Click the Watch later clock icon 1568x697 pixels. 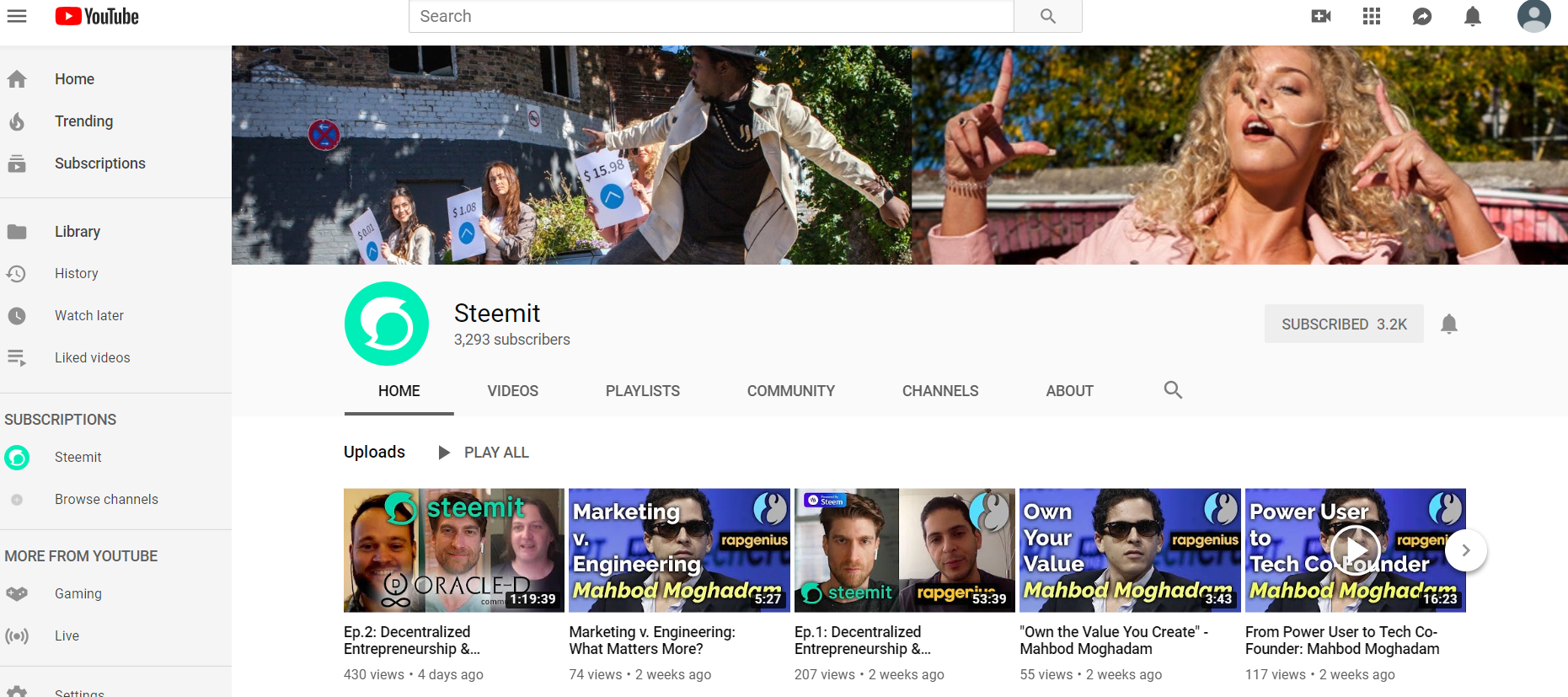17,316
